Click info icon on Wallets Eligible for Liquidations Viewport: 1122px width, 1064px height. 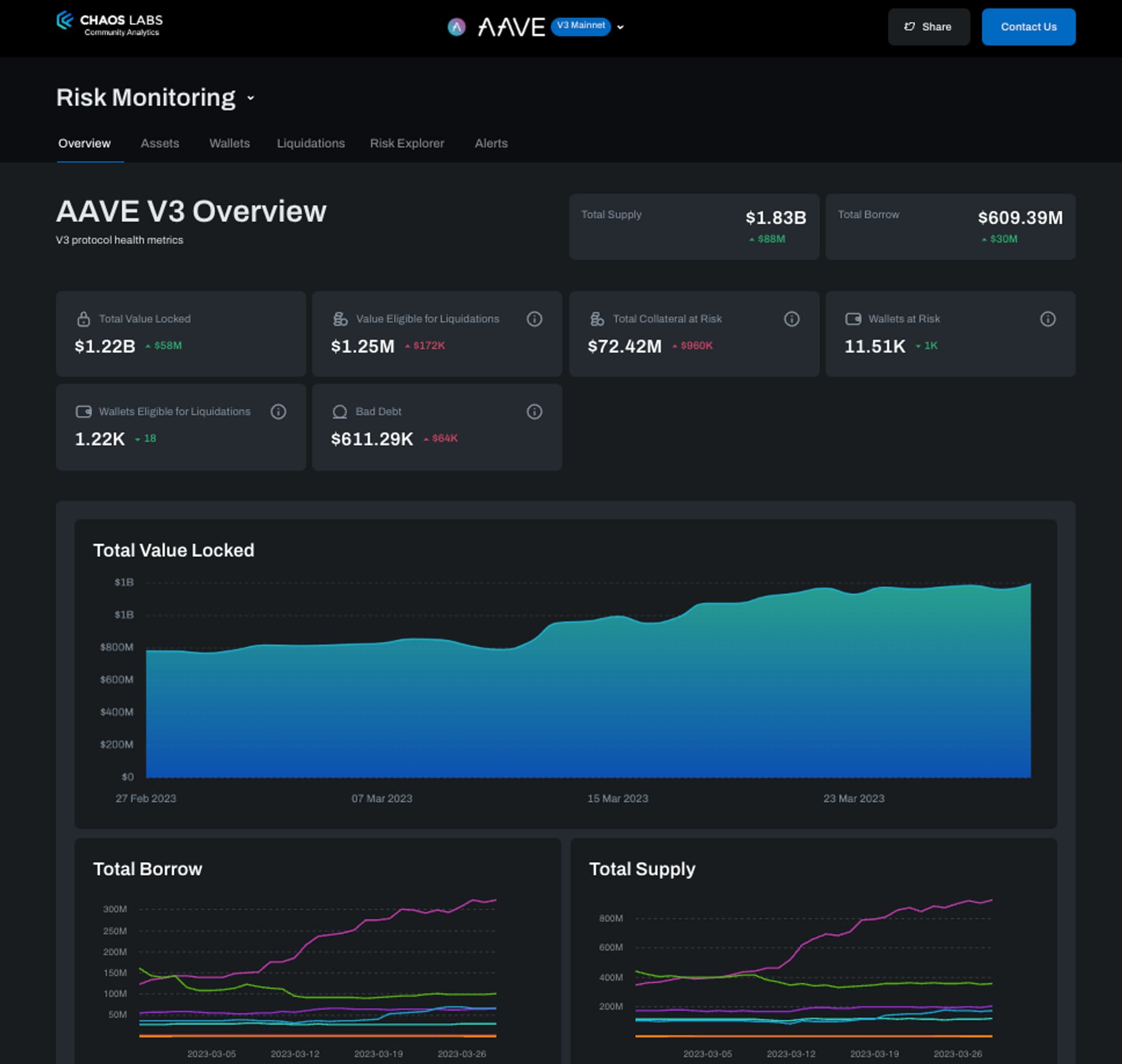click(278, 412)
